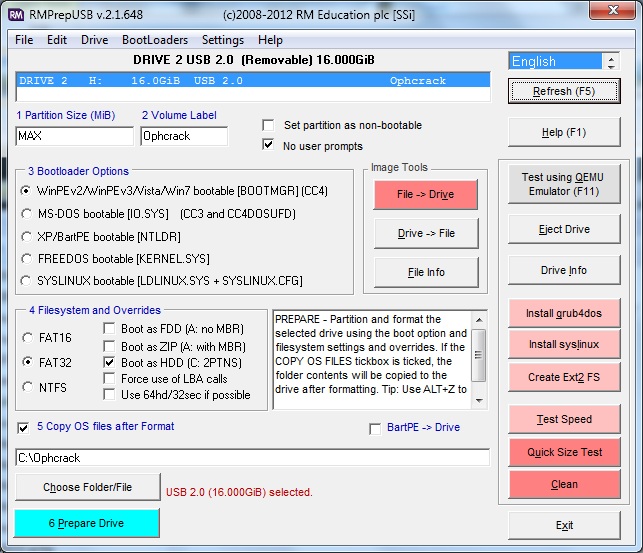The height and width of the screenshot is (553, 643).
Task: Click the Install syslinux button
Action: (564, 344)
